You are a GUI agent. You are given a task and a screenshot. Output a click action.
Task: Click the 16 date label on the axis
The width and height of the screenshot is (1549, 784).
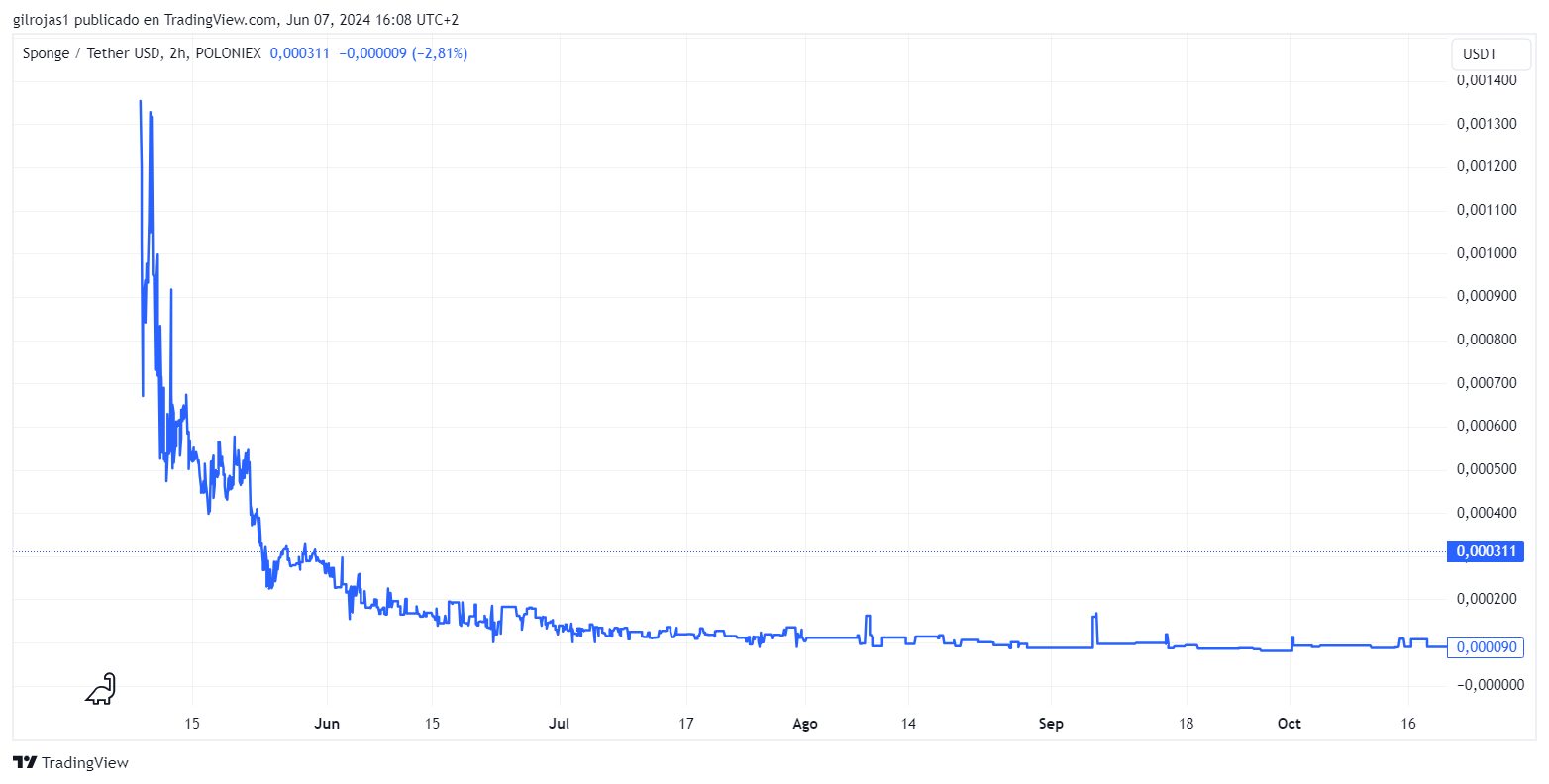[x=1408, y=724]
